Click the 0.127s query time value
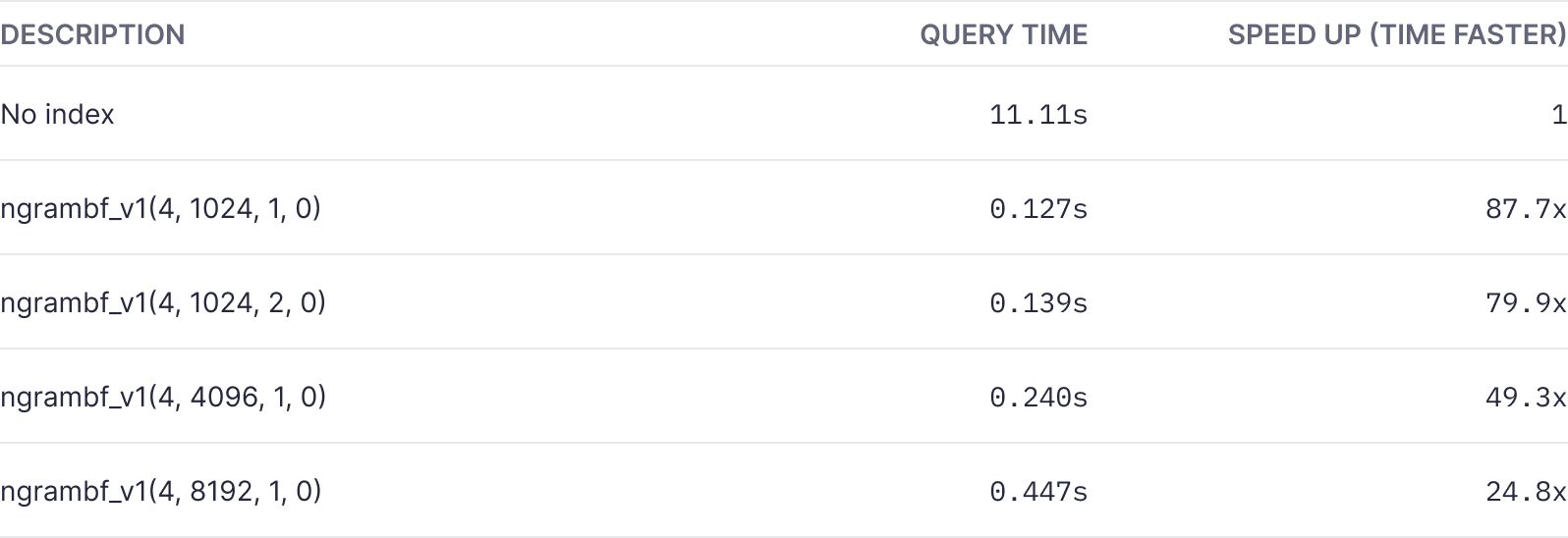The width and height of the screenshot is (1568, 538). coord(1037,209)
